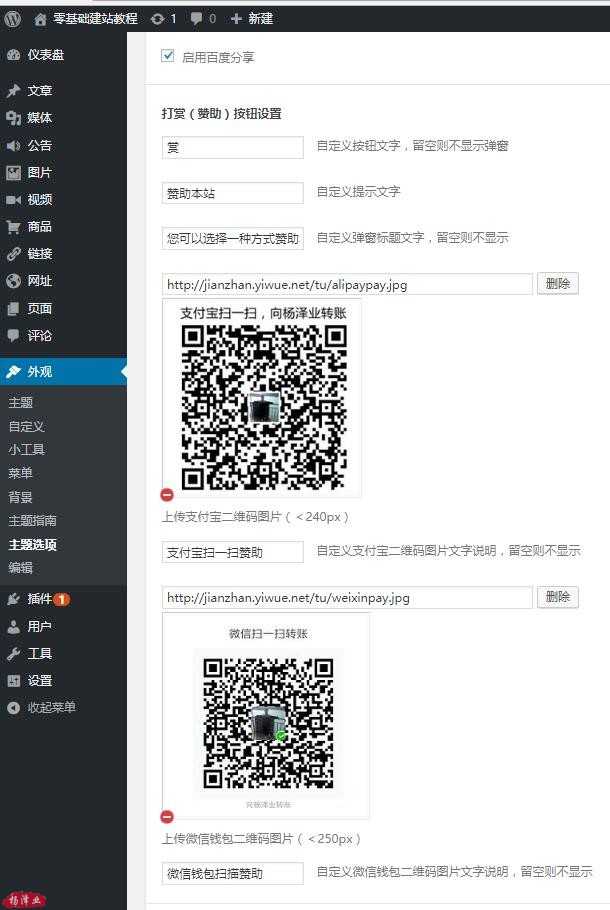Image resolution: width=610 pixels, height=910 pixels.
Task: Collapse the menu via 收起菜单 arrow icon
Action: click(13, 707)
